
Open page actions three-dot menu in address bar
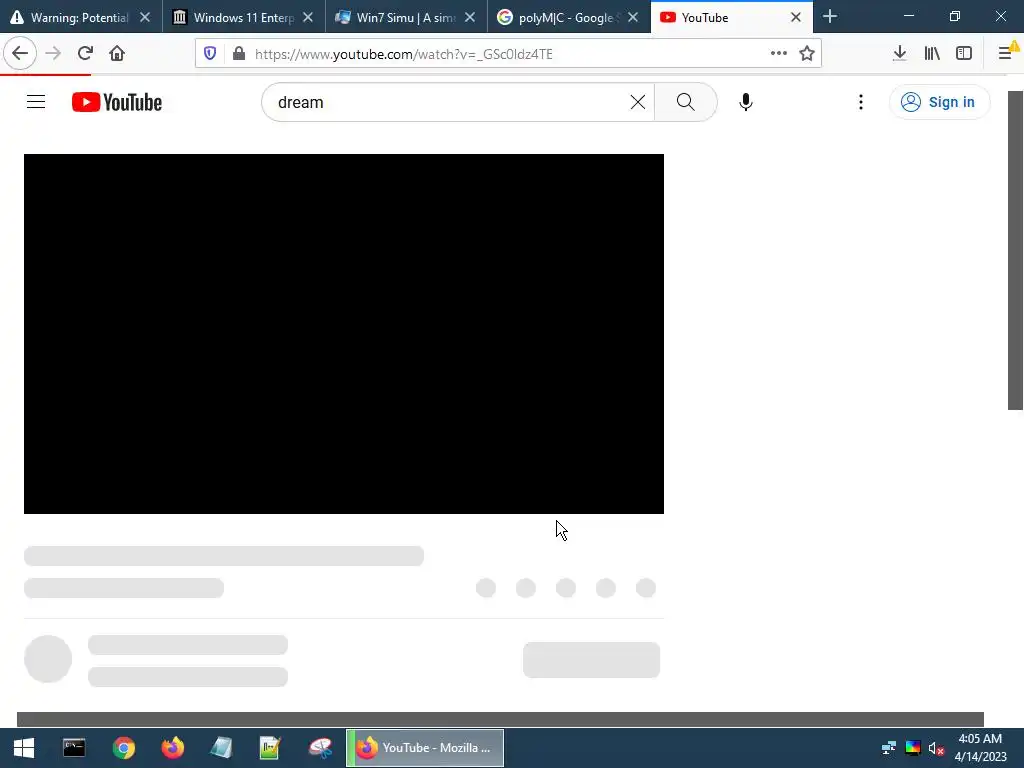(x=778, y=54)
